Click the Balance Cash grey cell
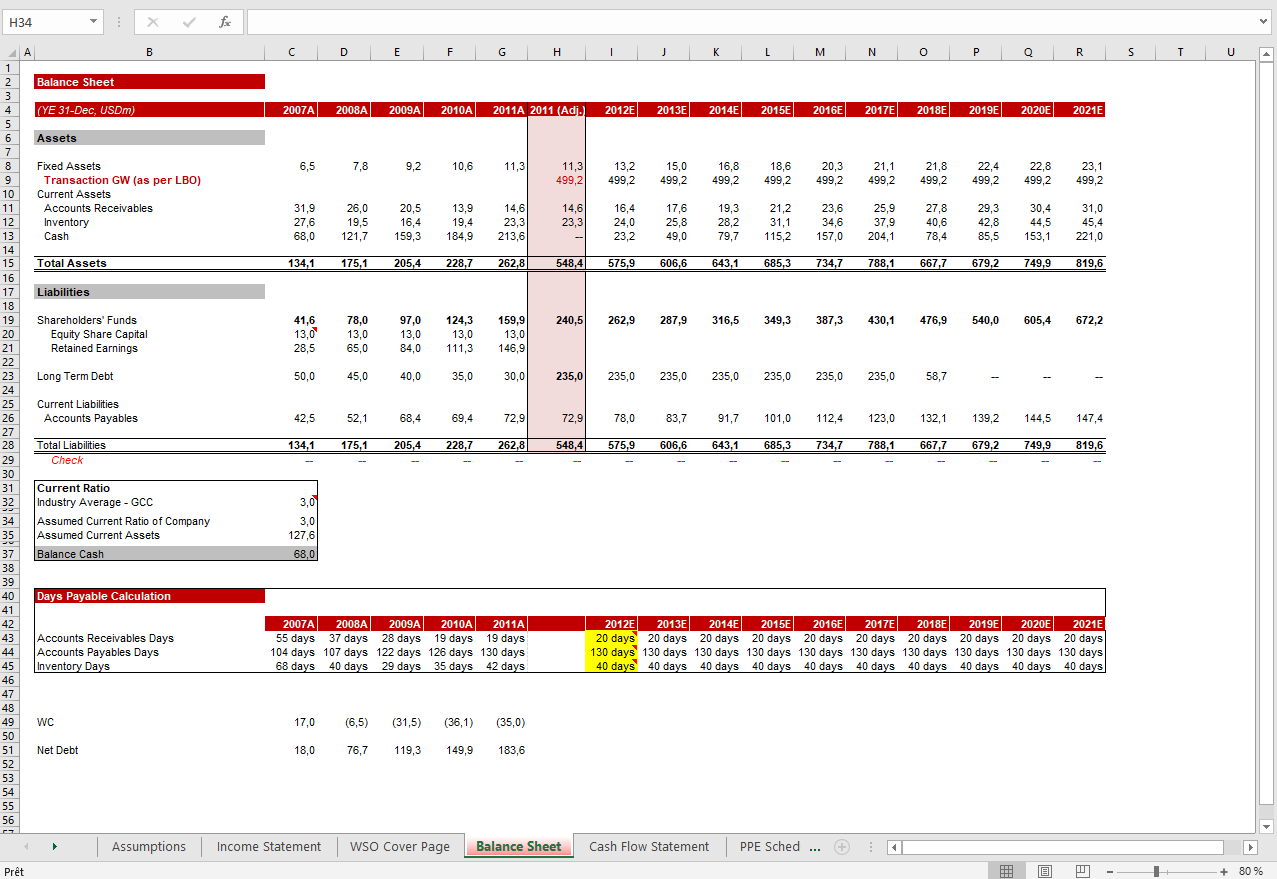 click(149, 553)
